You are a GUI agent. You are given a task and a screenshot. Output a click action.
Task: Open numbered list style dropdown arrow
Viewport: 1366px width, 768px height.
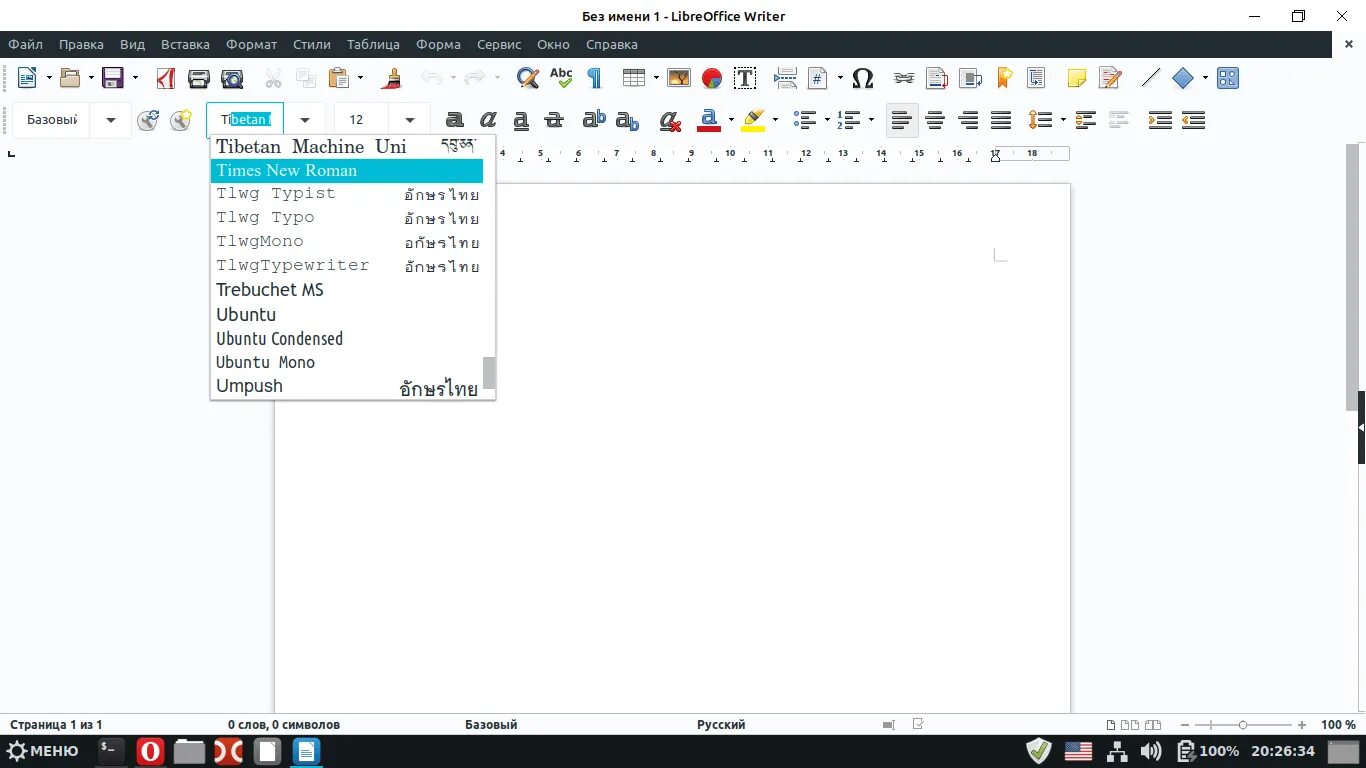(872, 121)
